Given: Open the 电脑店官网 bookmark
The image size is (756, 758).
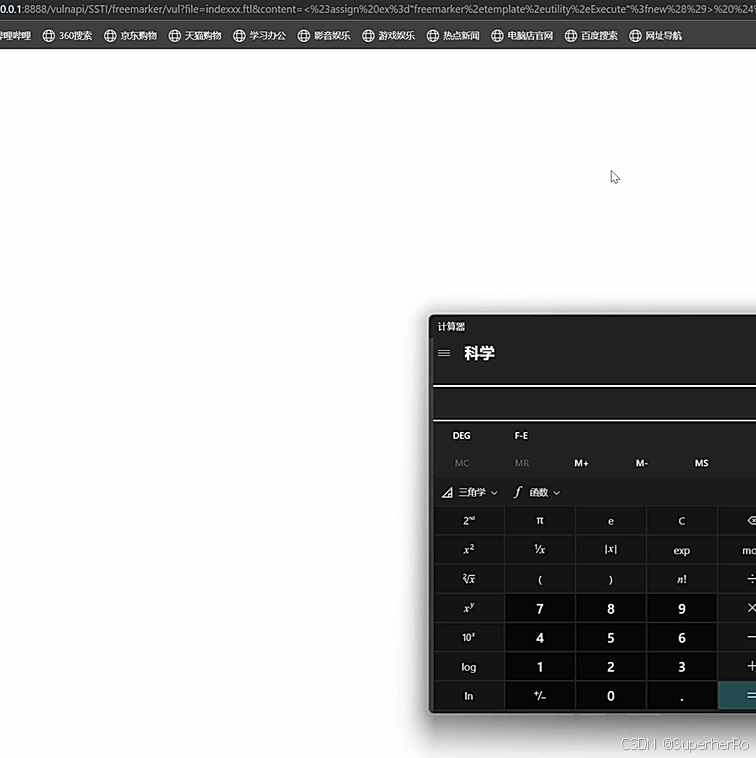Looking at the screenshot, I should pyautogui.click(x=522, y=35).
